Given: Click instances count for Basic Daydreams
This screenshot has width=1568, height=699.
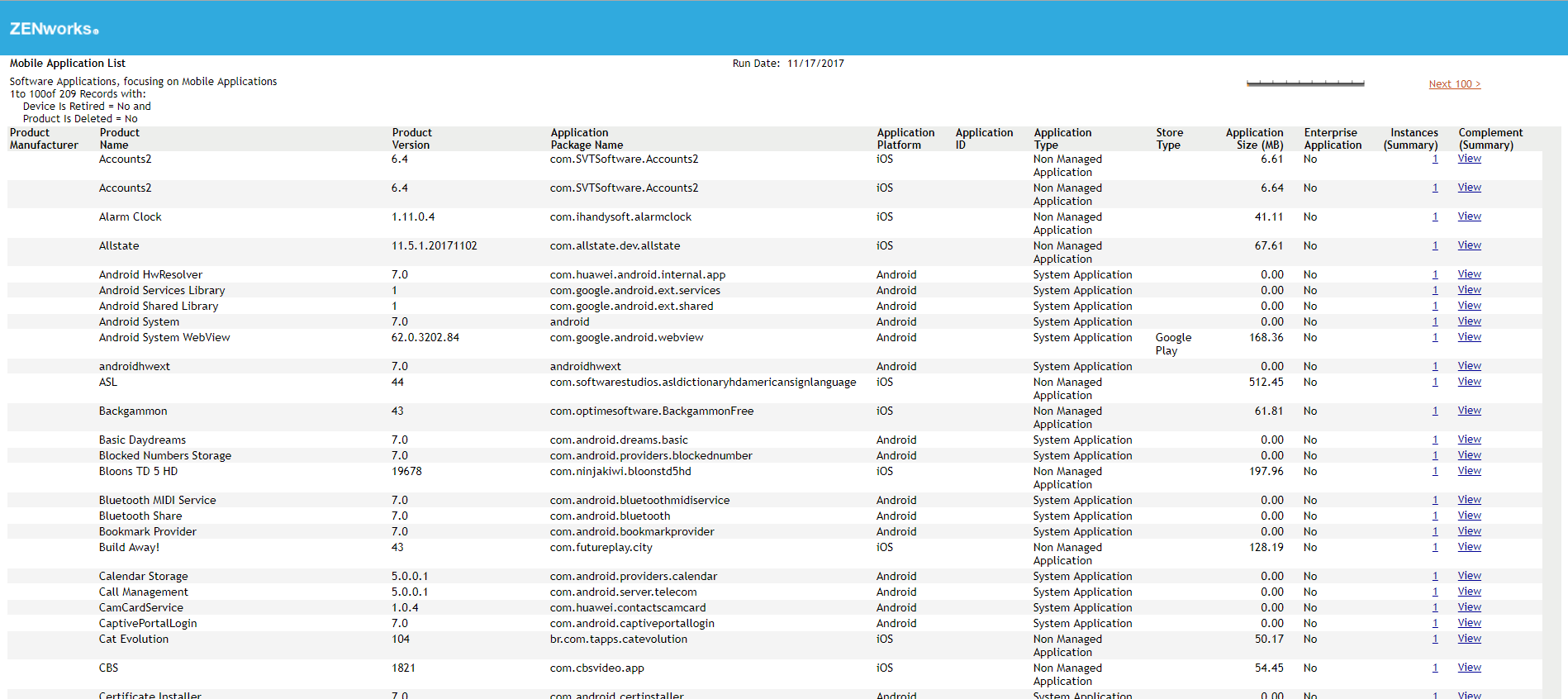Looking at the screenshot, I should 1435,440.
